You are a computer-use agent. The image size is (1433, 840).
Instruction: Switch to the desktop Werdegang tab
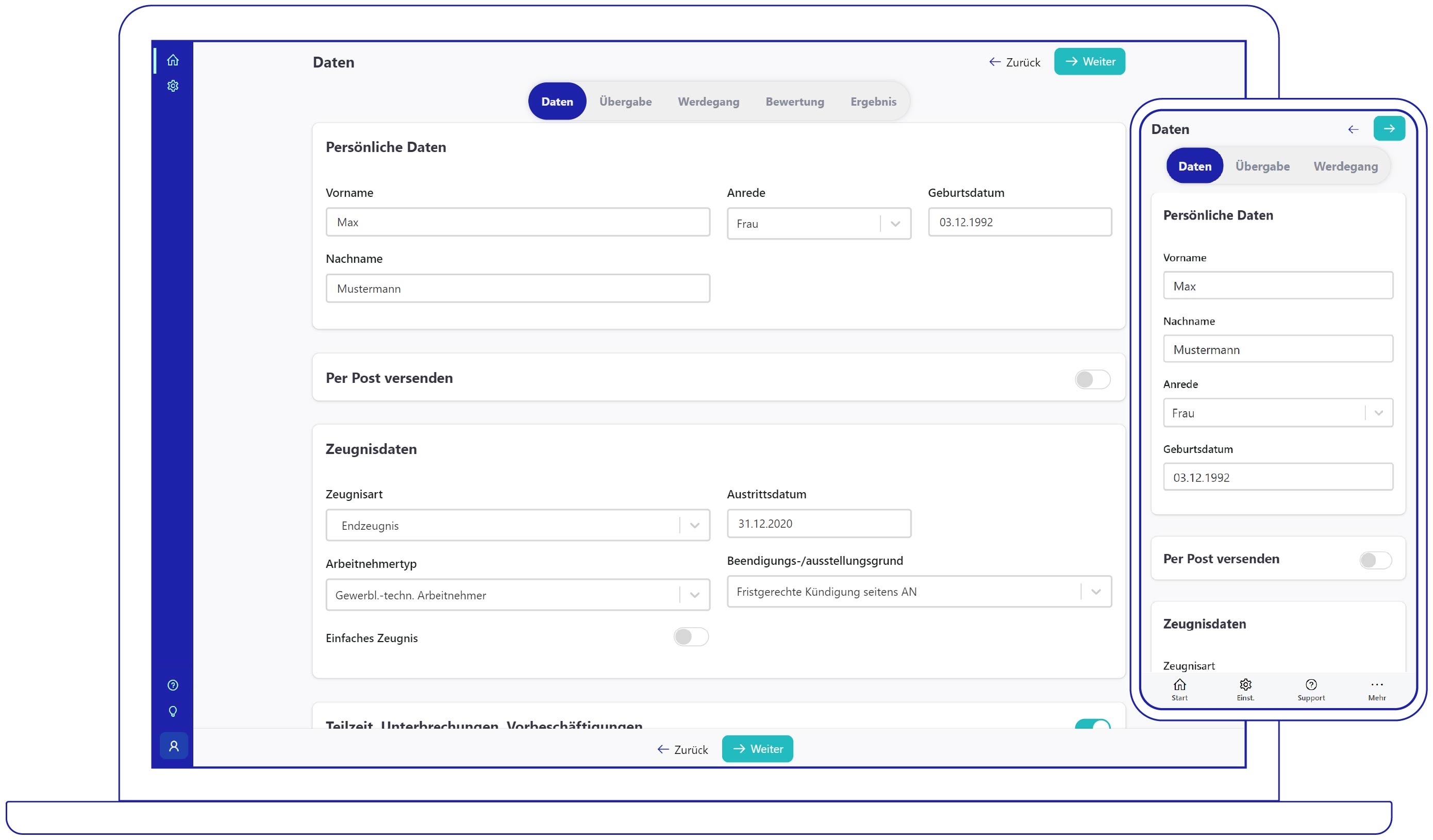[x=709, y=102]
